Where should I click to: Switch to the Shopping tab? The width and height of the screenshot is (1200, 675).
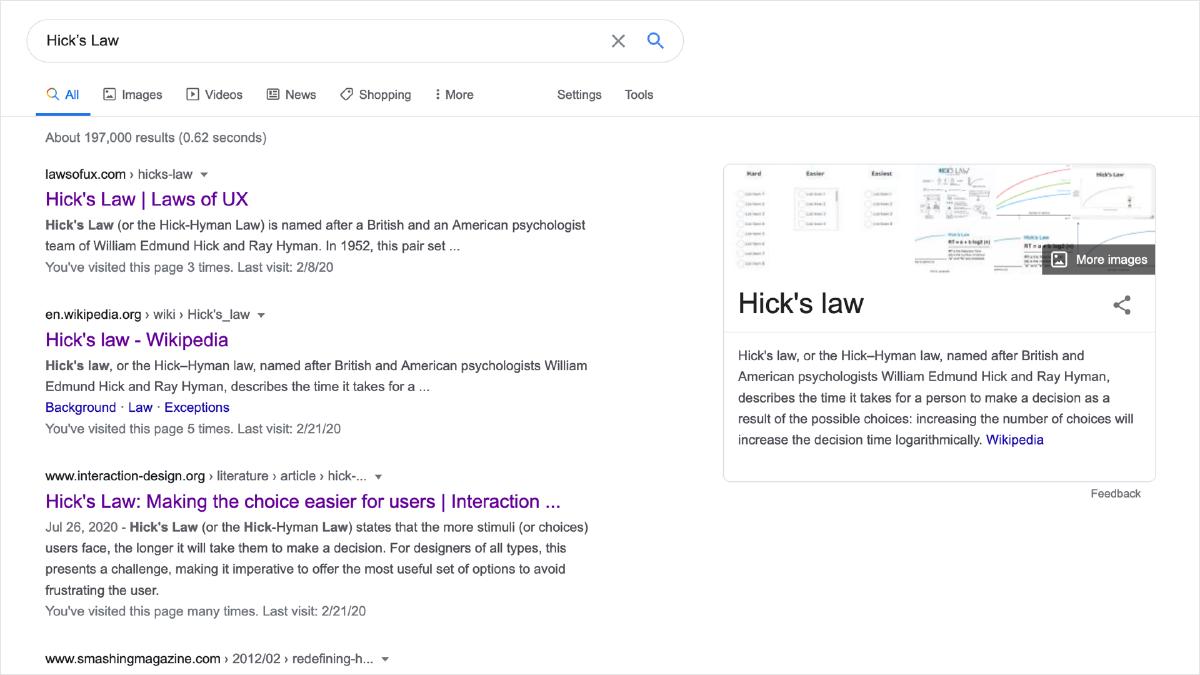pos(375,95)
